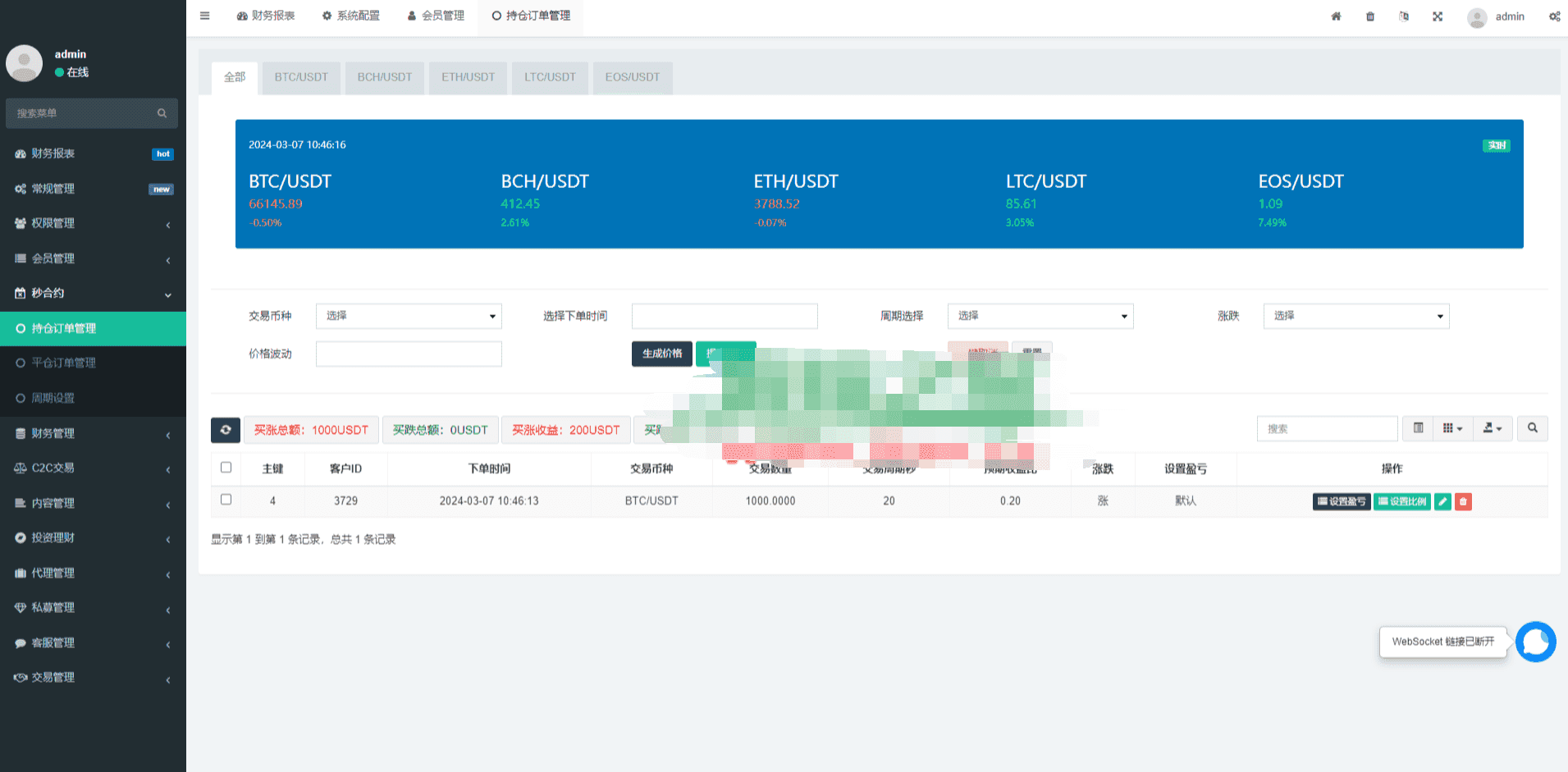Image resolution: width=1568 pixels, height=772 pixels.
Task: Click the refresh icon above the table
Action: [x=226, y=430]
